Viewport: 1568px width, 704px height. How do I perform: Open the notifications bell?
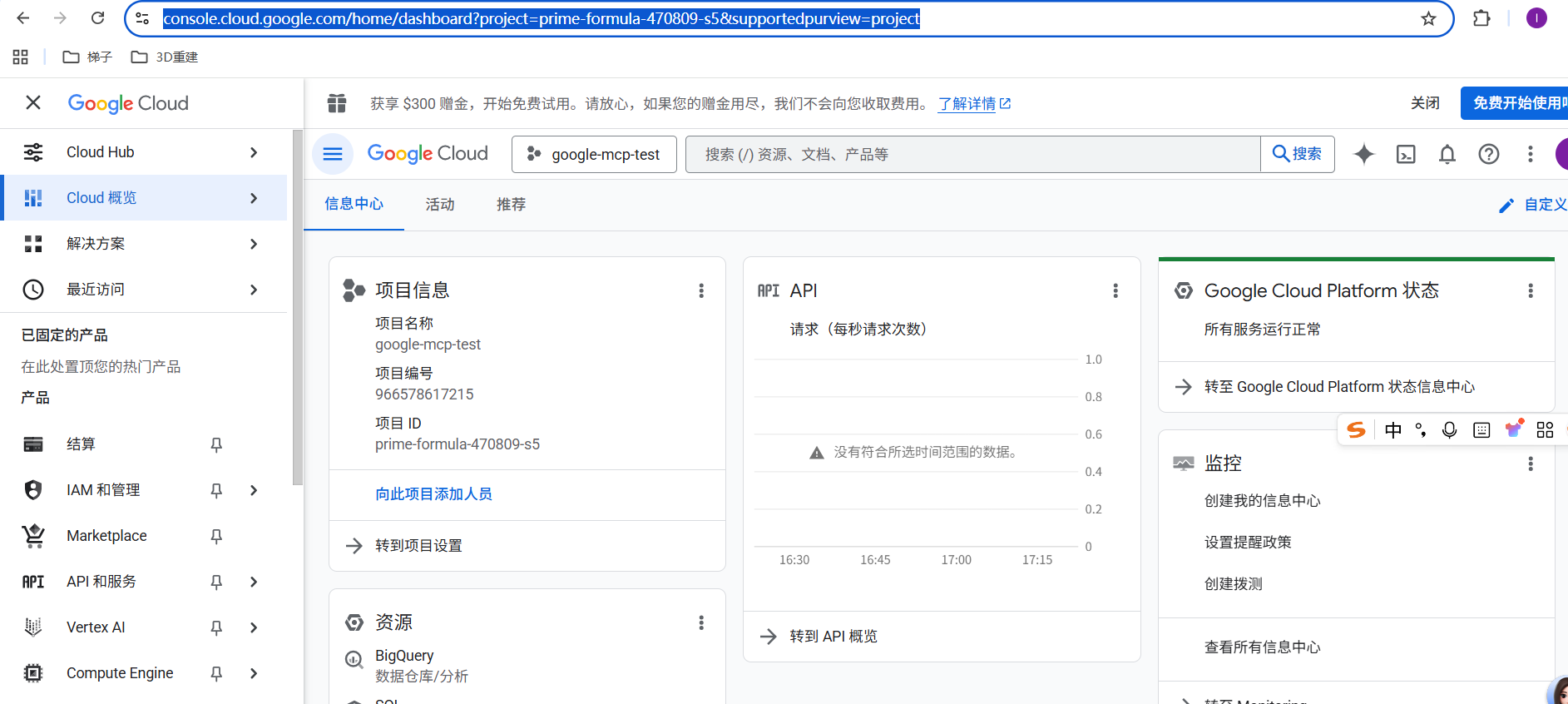pyautogui.click(x=1447, y=154)
